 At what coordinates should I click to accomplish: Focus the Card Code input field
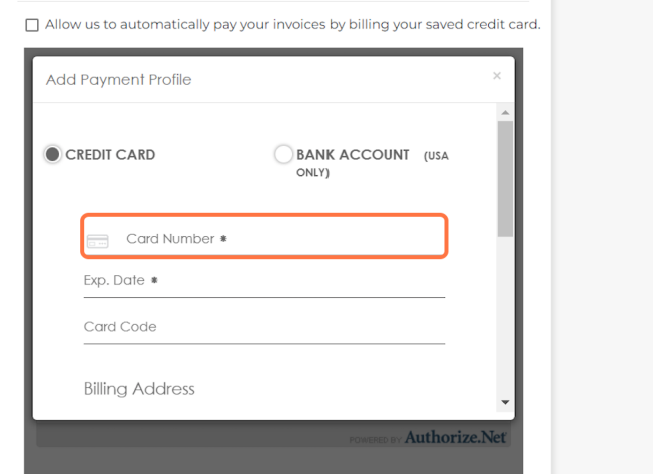[264, 328]
